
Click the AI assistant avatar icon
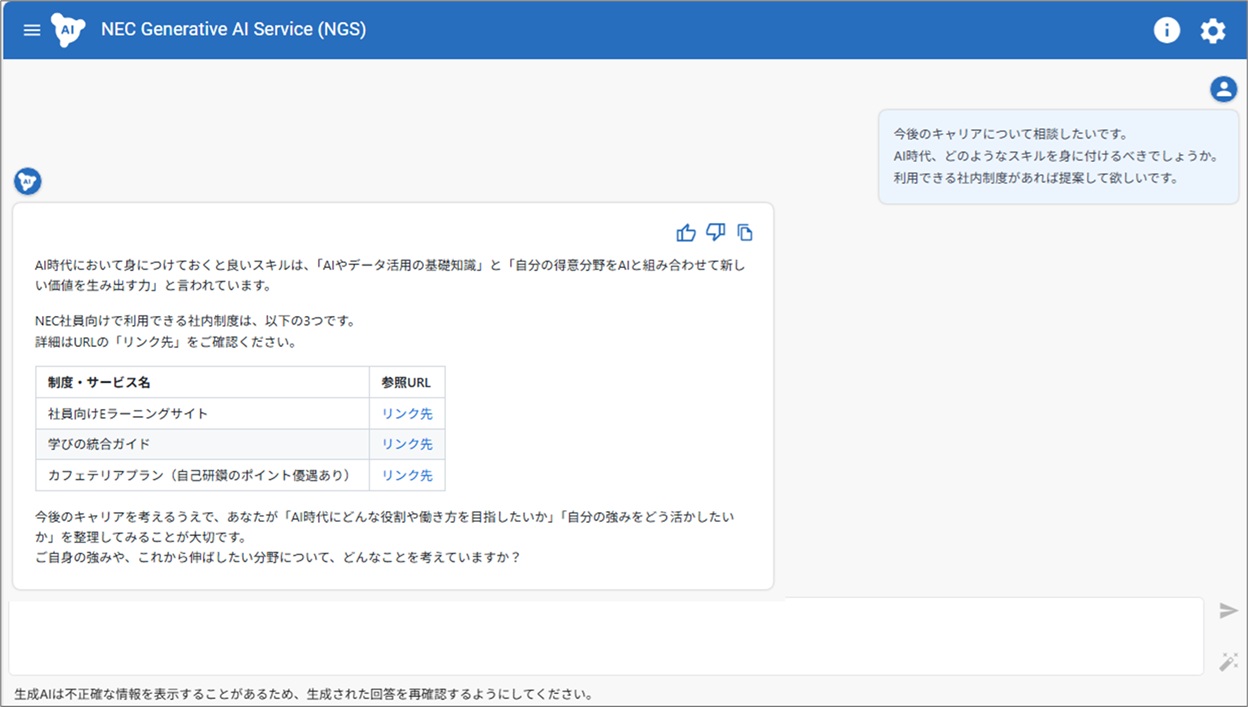28,181
